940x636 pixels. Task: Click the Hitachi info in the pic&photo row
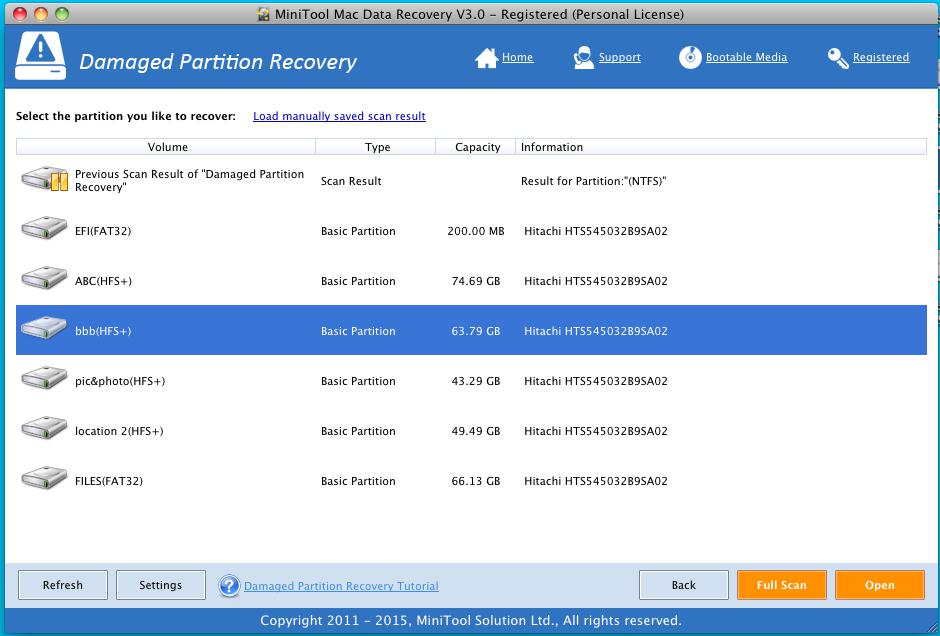596,381
